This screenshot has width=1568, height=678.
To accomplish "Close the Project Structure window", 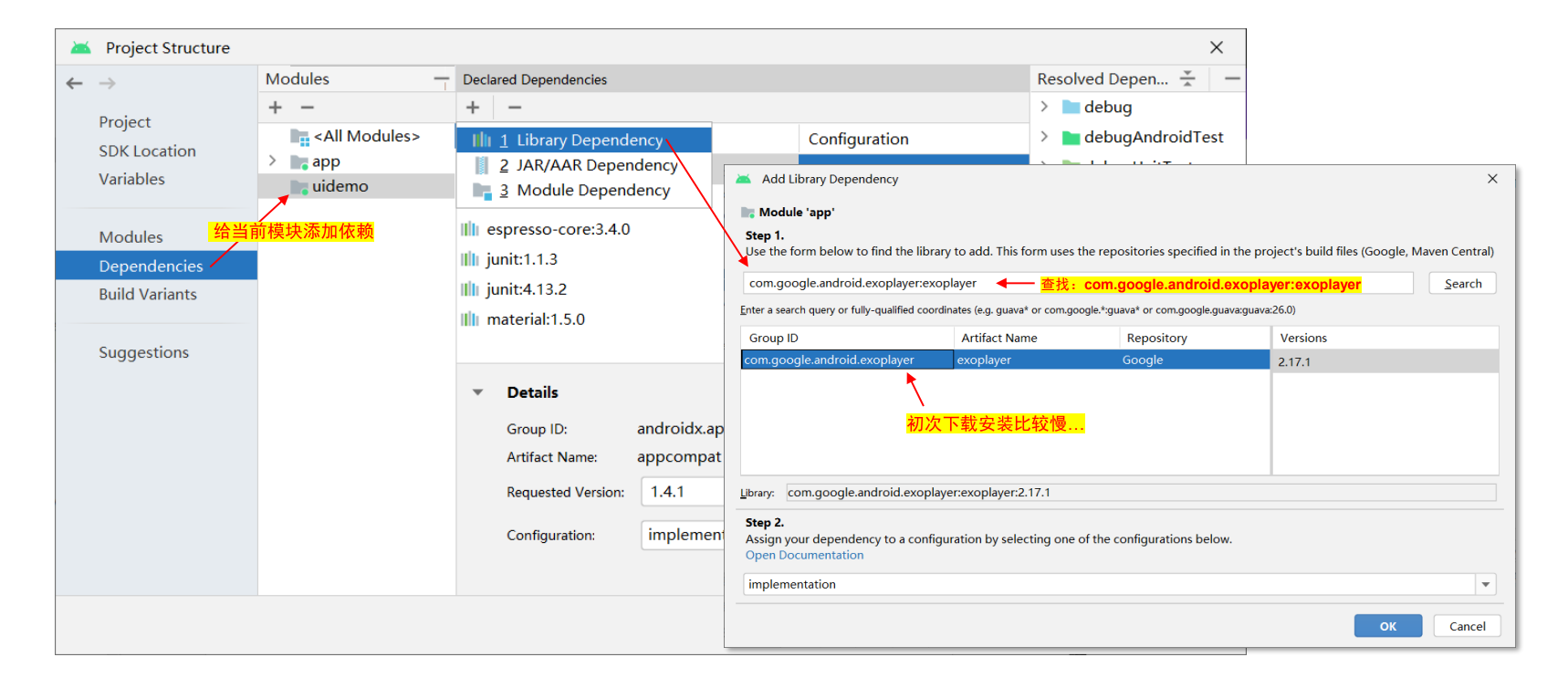I will click(1217, 47).
